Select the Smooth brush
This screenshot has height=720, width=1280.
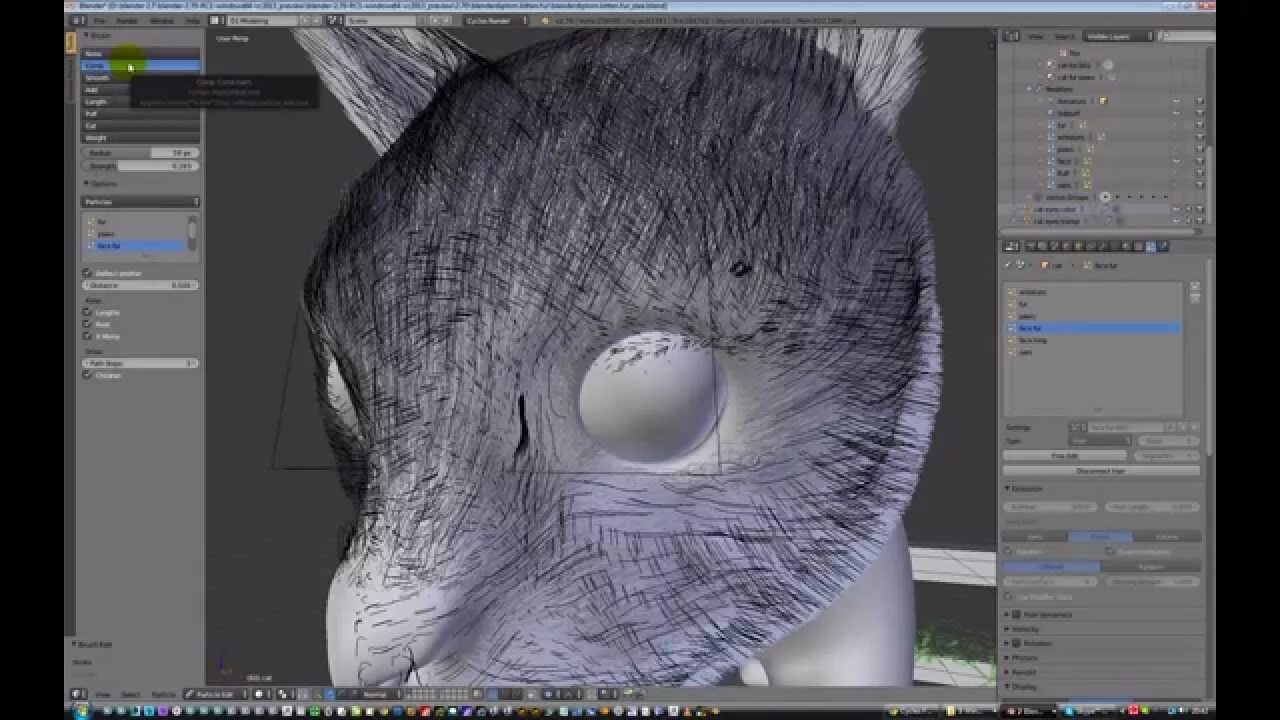(140, 78)
